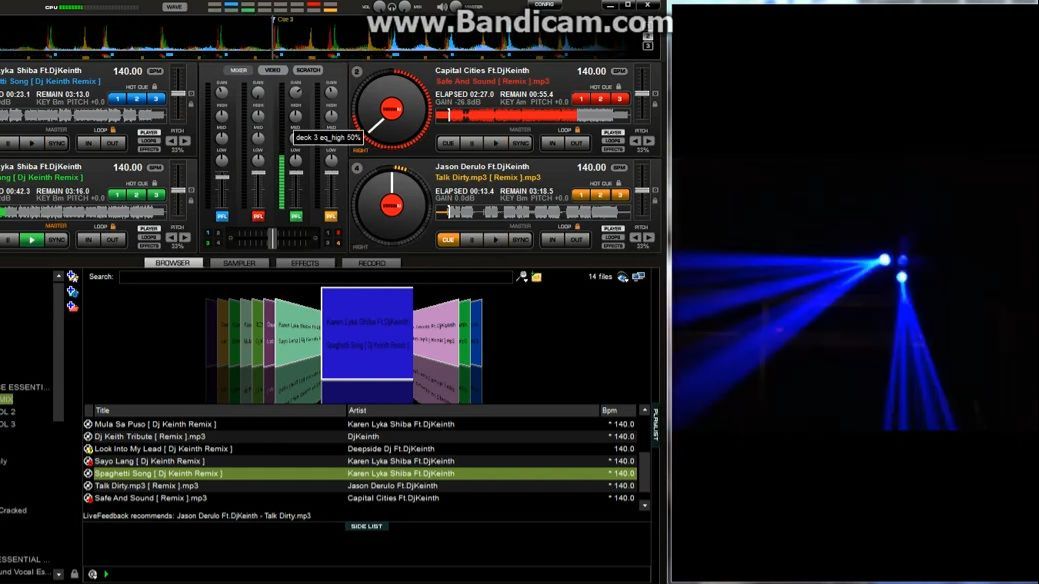Click the monitor icon beside 14 files

tap(638, 276)
